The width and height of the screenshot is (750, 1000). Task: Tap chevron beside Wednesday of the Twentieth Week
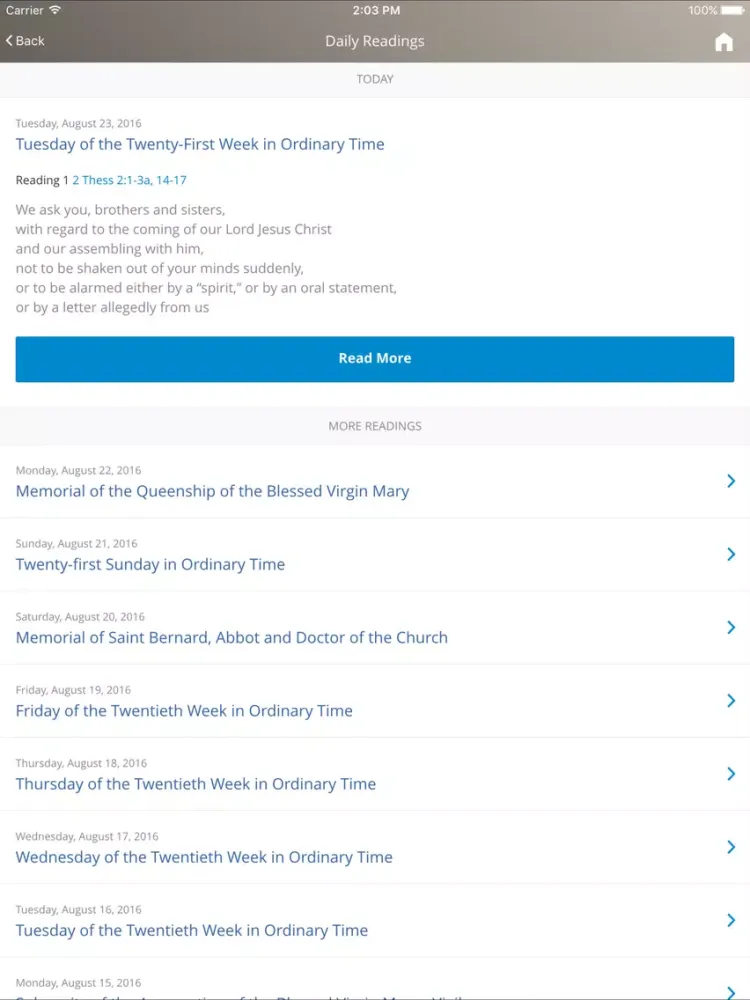click(x=731, y=847)
